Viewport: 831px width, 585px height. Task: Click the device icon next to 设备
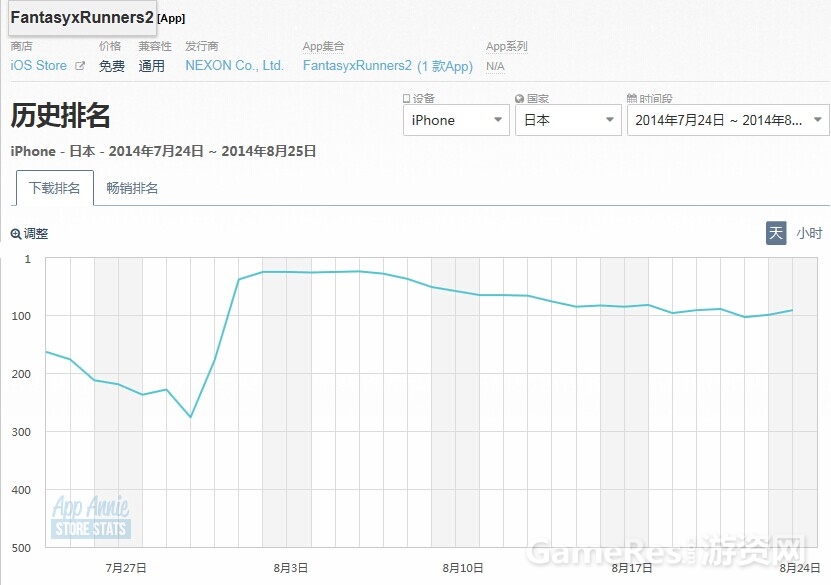point(406,99)
